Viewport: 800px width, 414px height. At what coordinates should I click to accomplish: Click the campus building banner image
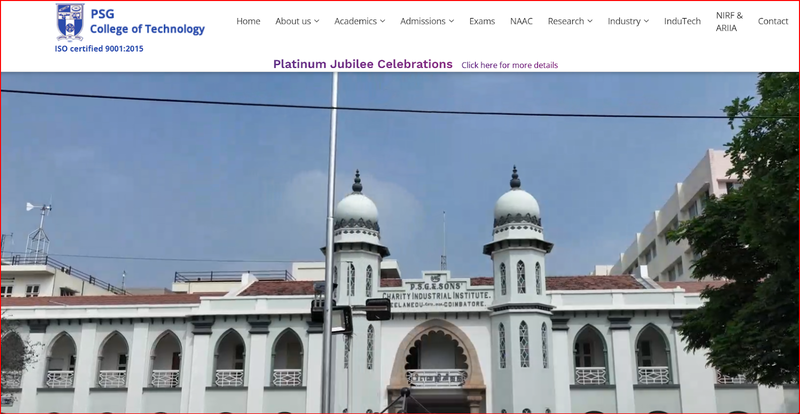click(400, 242)
